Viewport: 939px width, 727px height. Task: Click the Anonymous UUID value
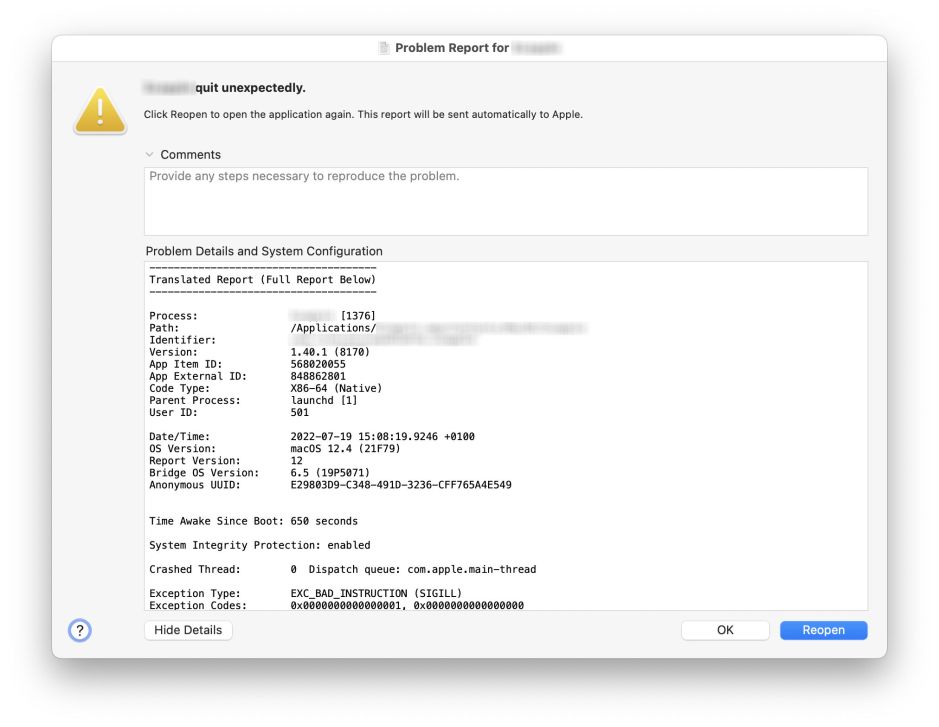[x=400, y=485]
